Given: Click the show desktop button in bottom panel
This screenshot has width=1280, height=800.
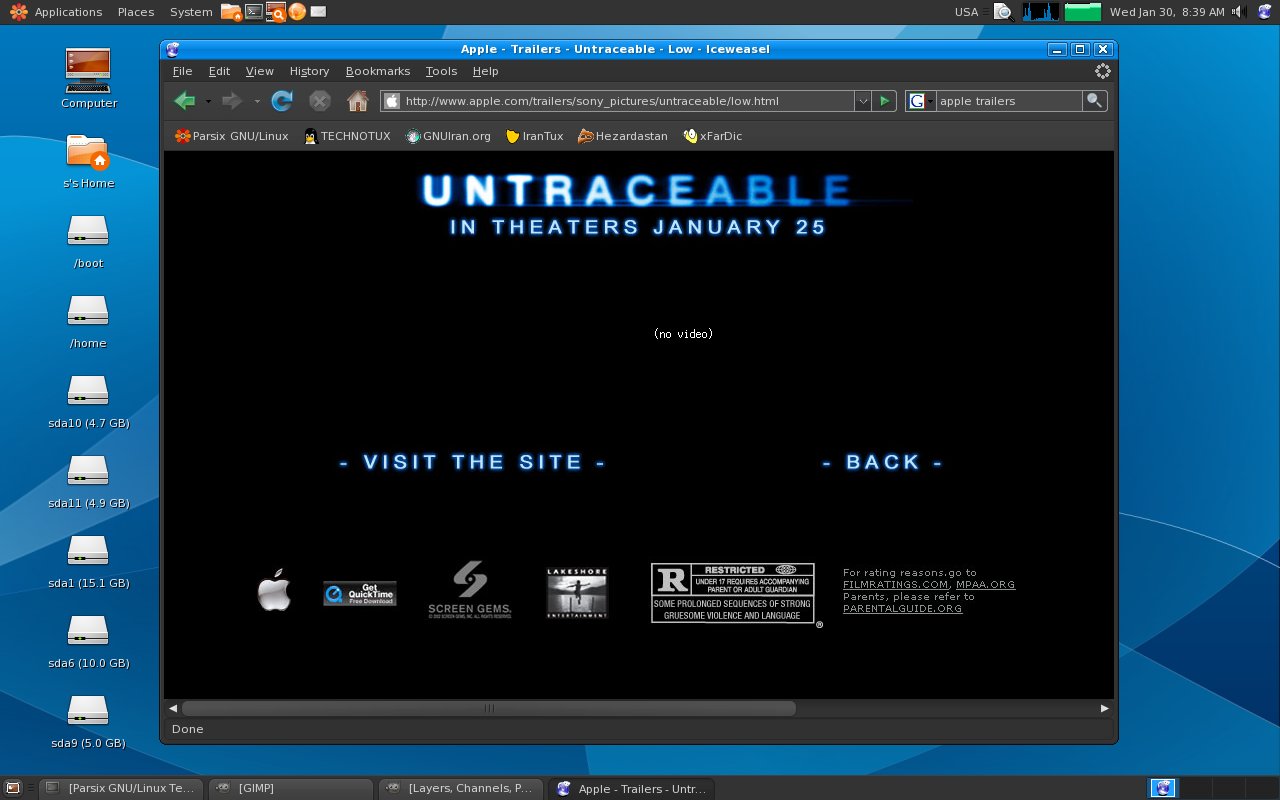Looking at the screenshot, I should [x=14, y=788].
